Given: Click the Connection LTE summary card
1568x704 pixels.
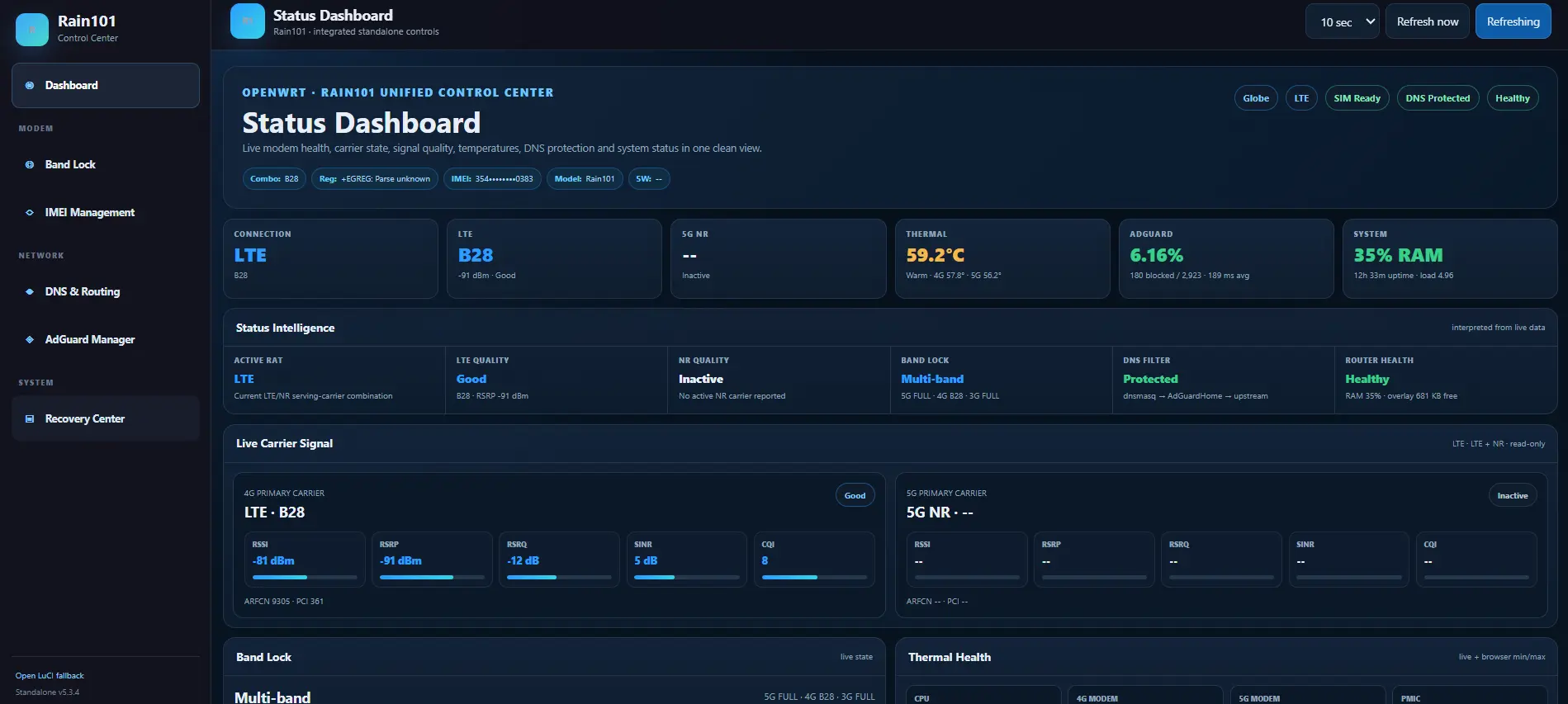Looking at the screenshot, I should pyautogui.click(x=330, y=258).
